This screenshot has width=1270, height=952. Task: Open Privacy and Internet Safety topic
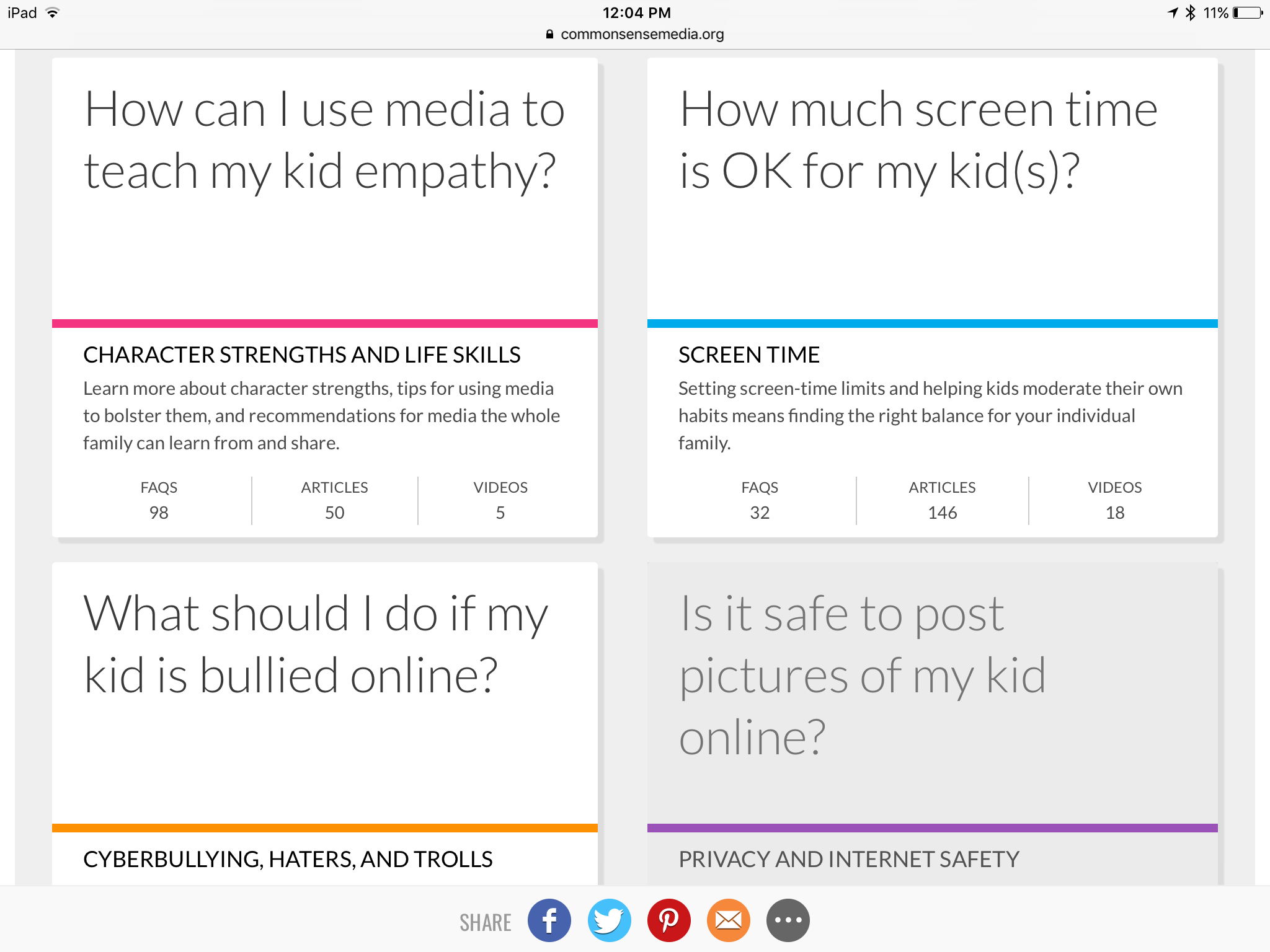[x=848, y=860]
